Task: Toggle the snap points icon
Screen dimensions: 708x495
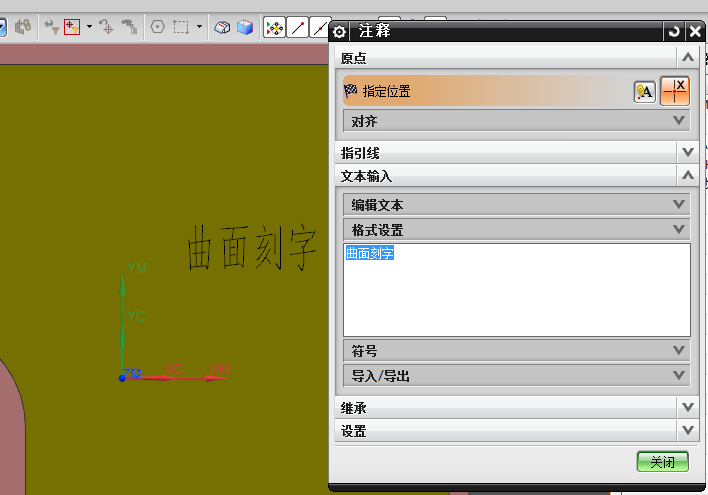Action: click(x=274, y=28)
